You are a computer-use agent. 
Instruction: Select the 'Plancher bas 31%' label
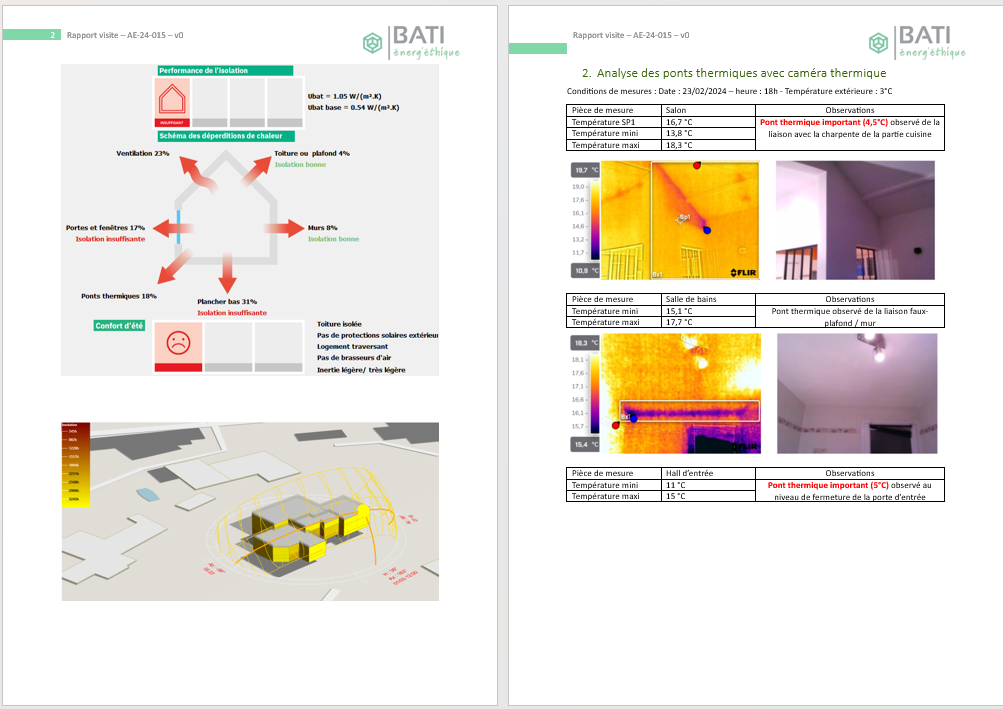(x=227, y=301)
